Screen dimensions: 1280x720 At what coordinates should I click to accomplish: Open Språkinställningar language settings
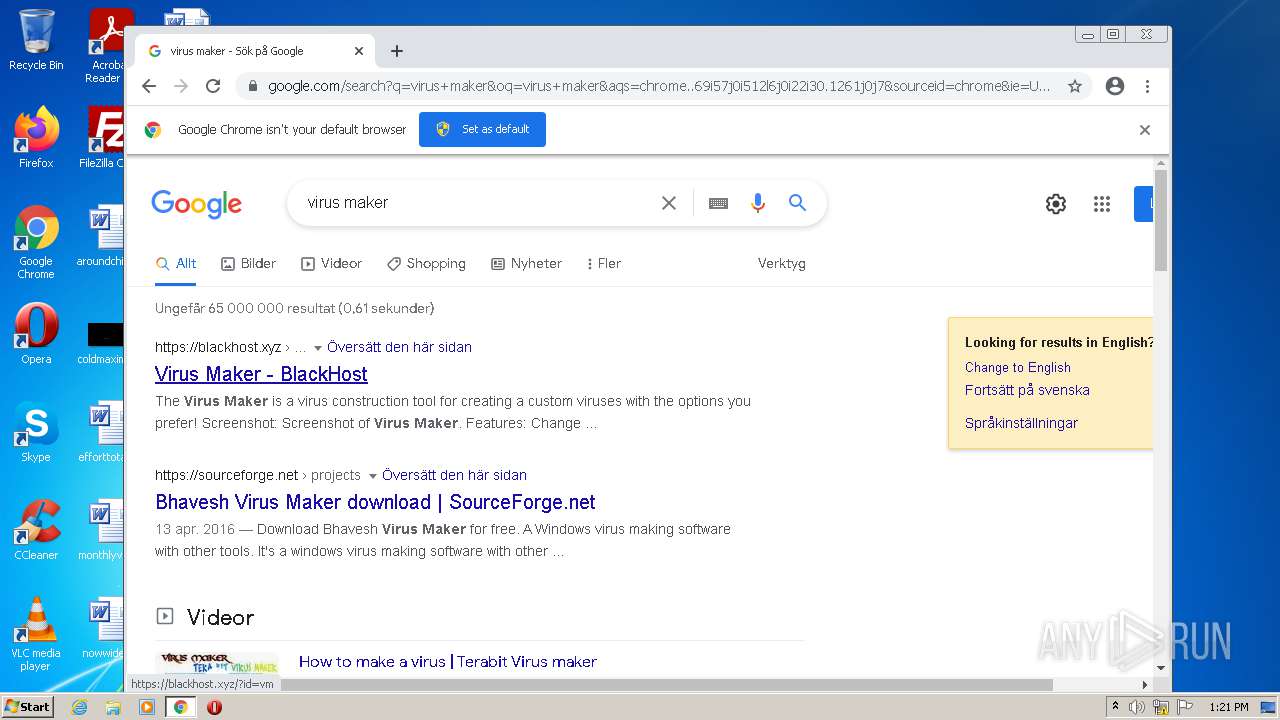click(x=1021, y=423)
